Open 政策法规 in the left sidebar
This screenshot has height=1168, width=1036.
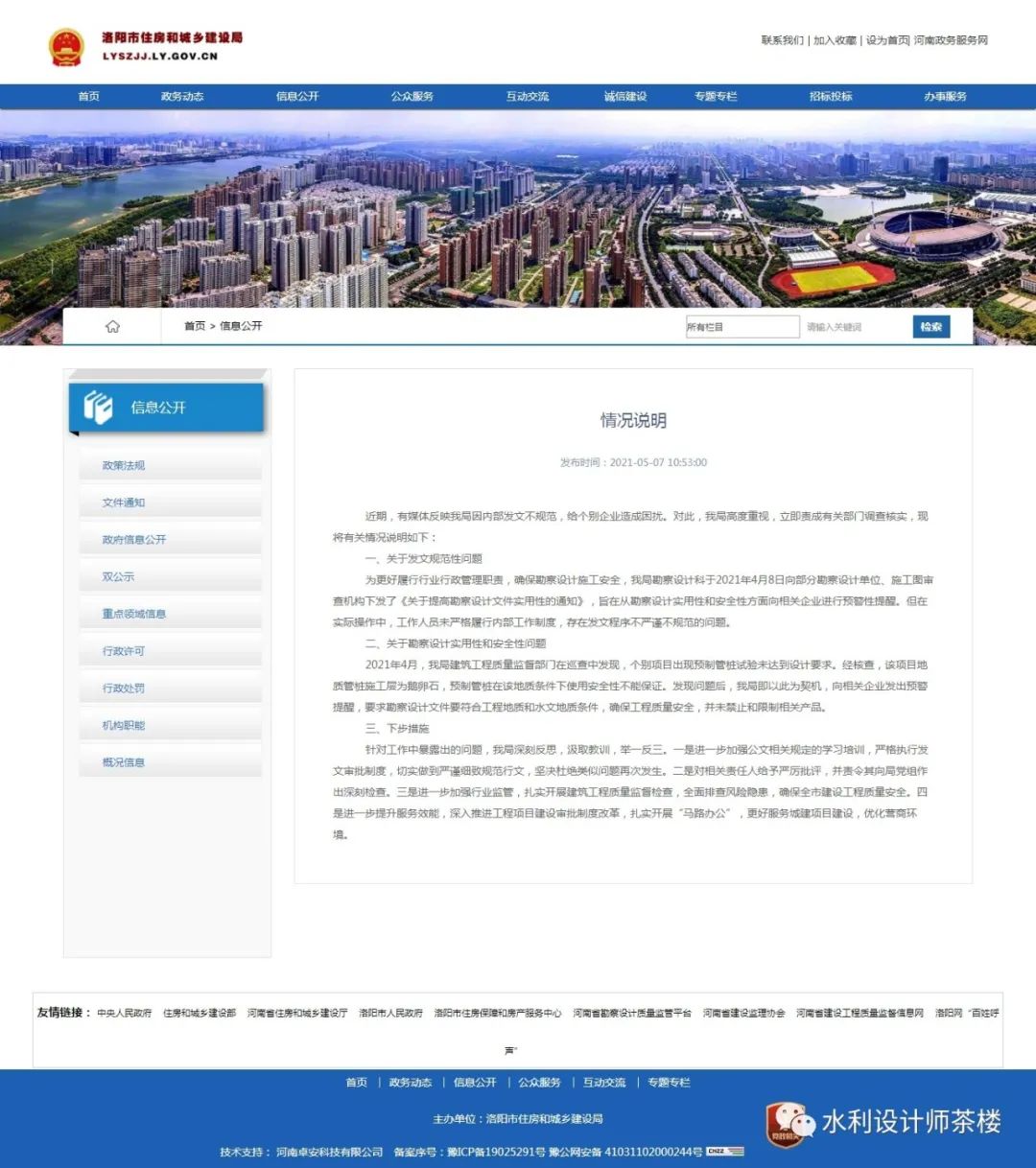(x=124, y=465)
